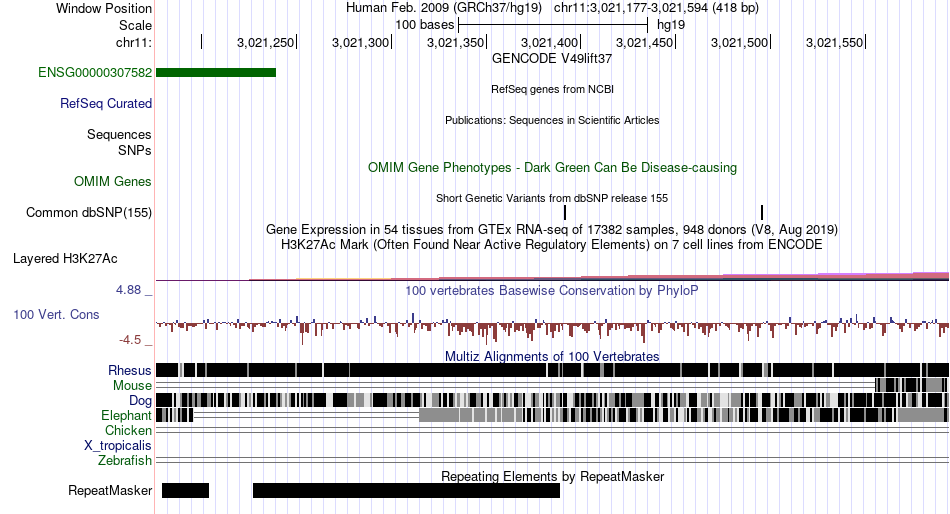
Task: Select the long RepeatMasker repeat element
Action: (407, 490)
